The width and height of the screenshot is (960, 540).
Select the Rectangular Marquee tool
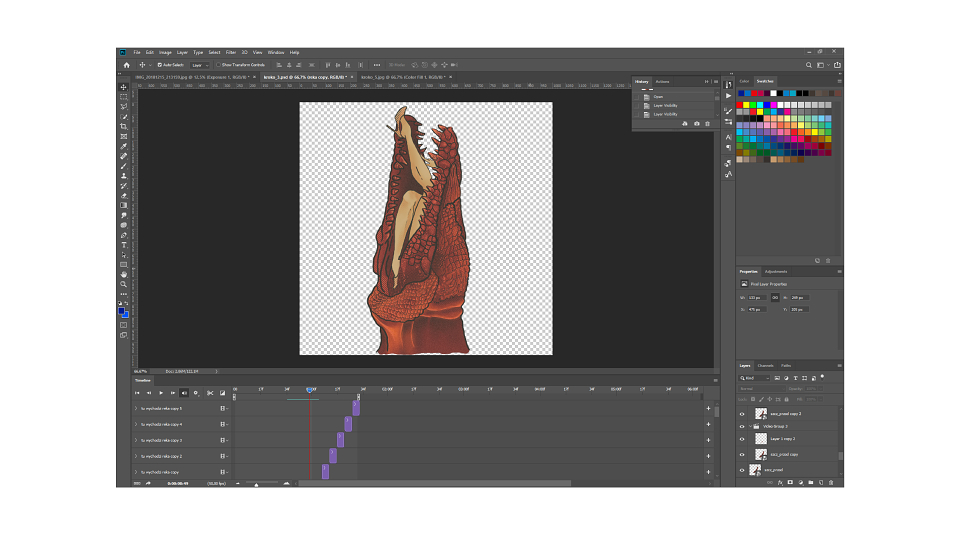coord(124,97)
